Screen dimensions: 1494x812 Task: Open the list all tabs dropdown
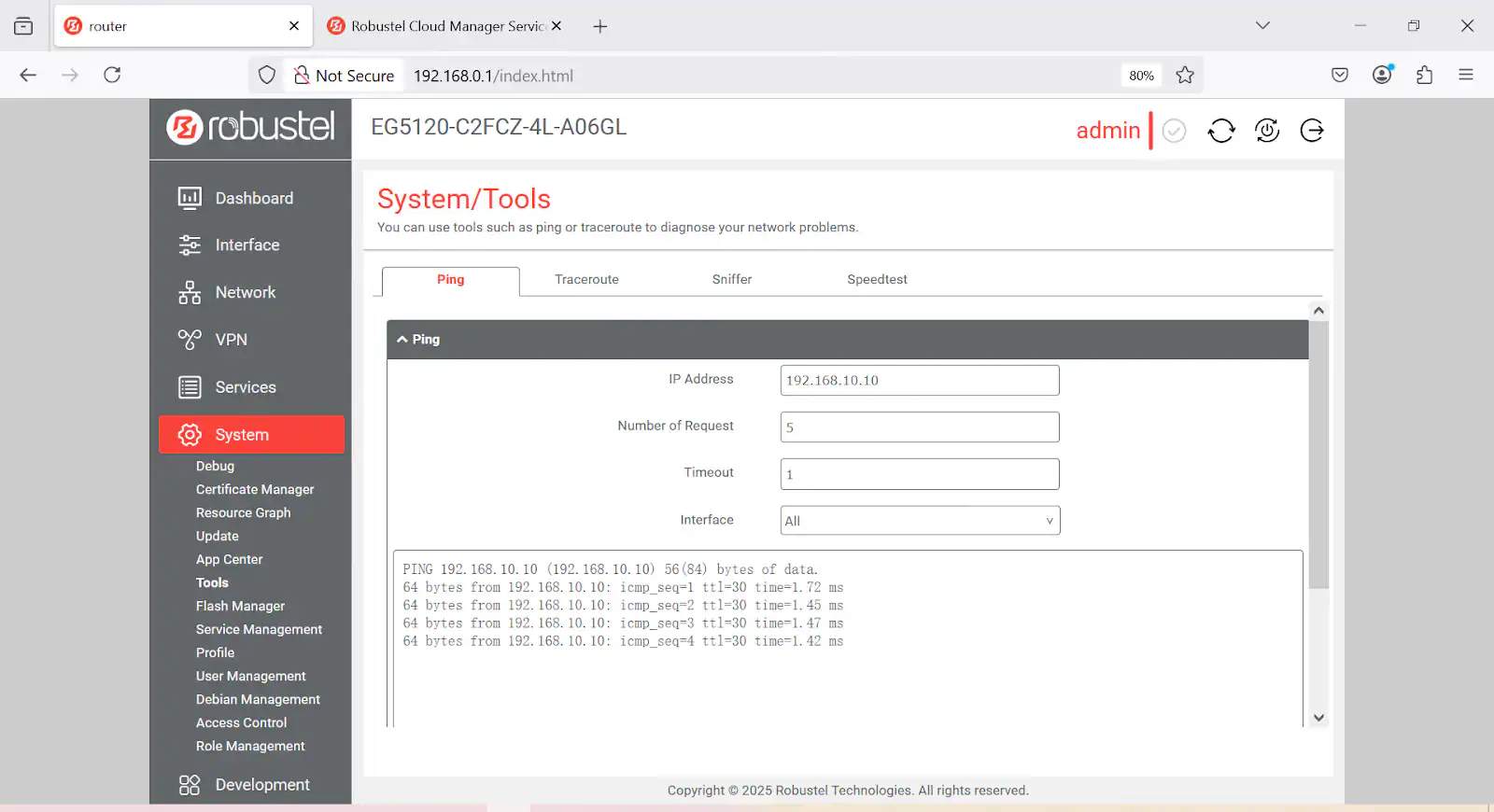(1262, 25)
